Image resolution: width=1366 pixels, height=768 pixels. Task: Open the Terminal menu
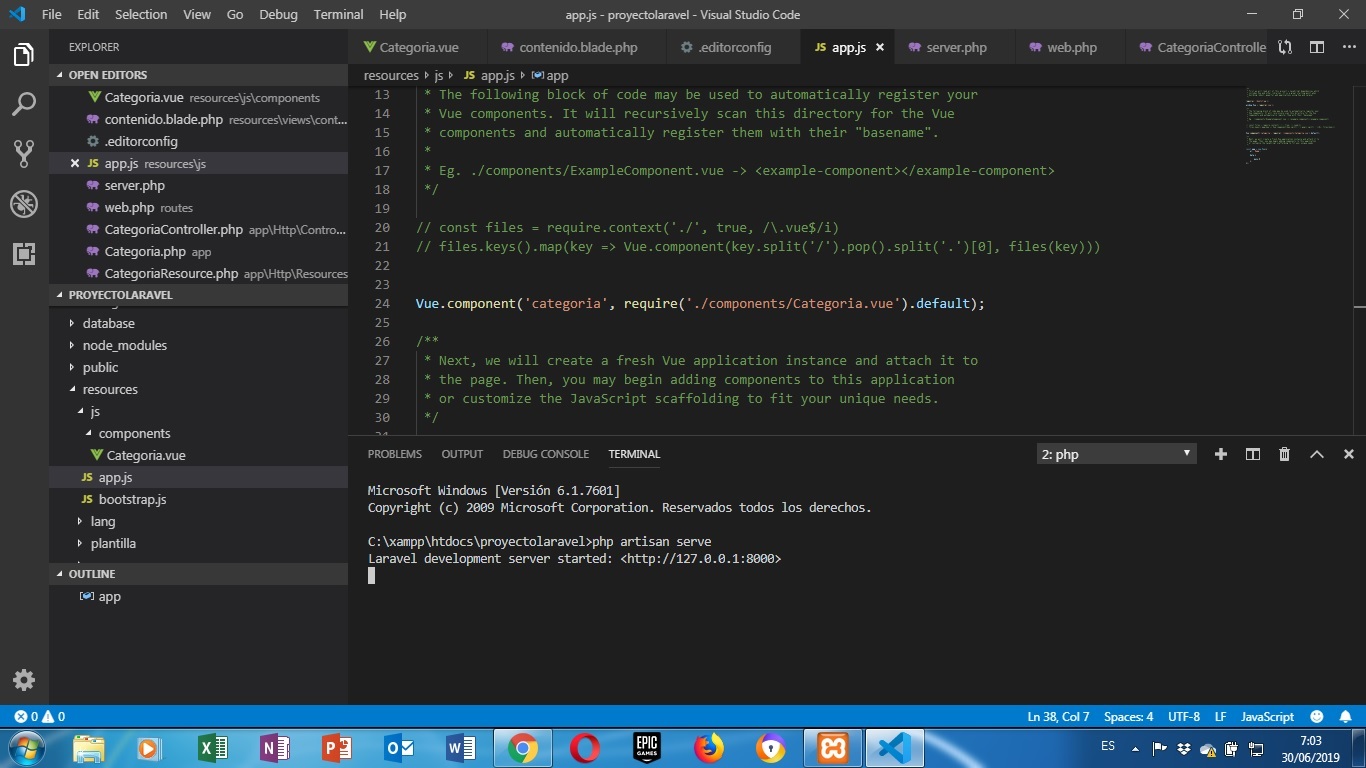point(338,14)
